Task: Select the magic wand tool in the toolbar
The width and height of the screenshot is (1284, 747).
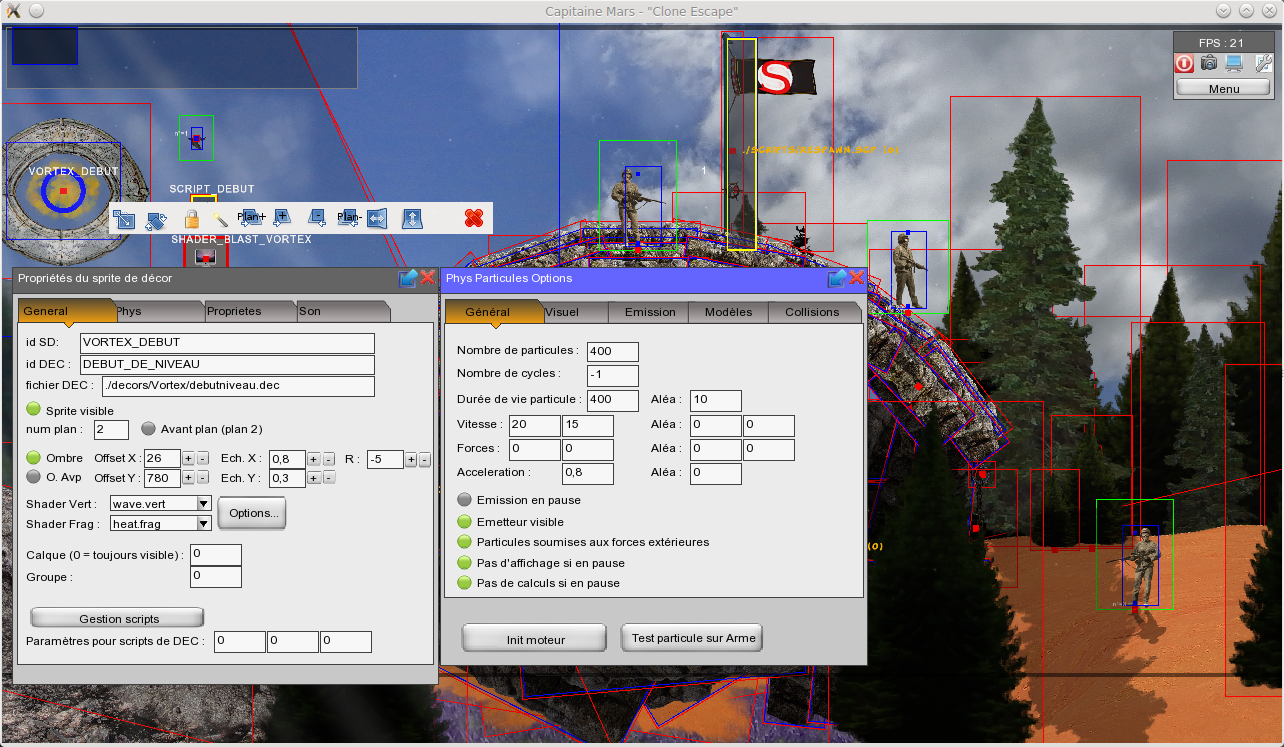Action: click(x=219, y=218)
